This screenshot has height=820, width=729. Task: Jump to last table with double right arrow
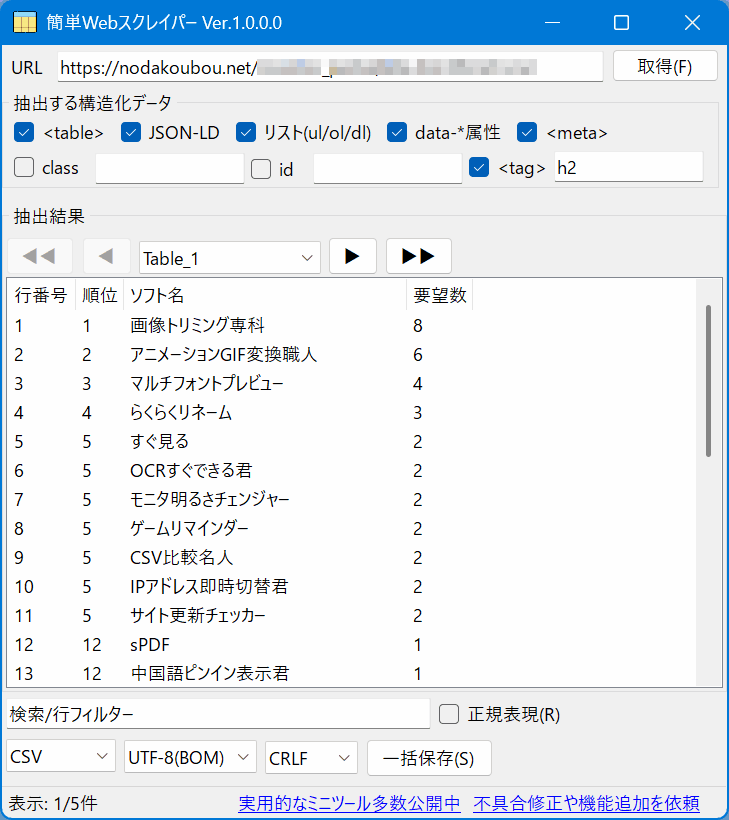point(418,256)
